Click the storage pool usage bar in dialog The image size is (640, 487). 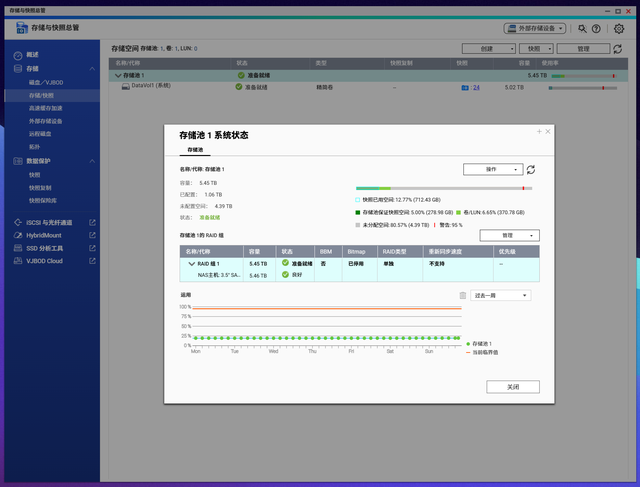pos(444,188)
